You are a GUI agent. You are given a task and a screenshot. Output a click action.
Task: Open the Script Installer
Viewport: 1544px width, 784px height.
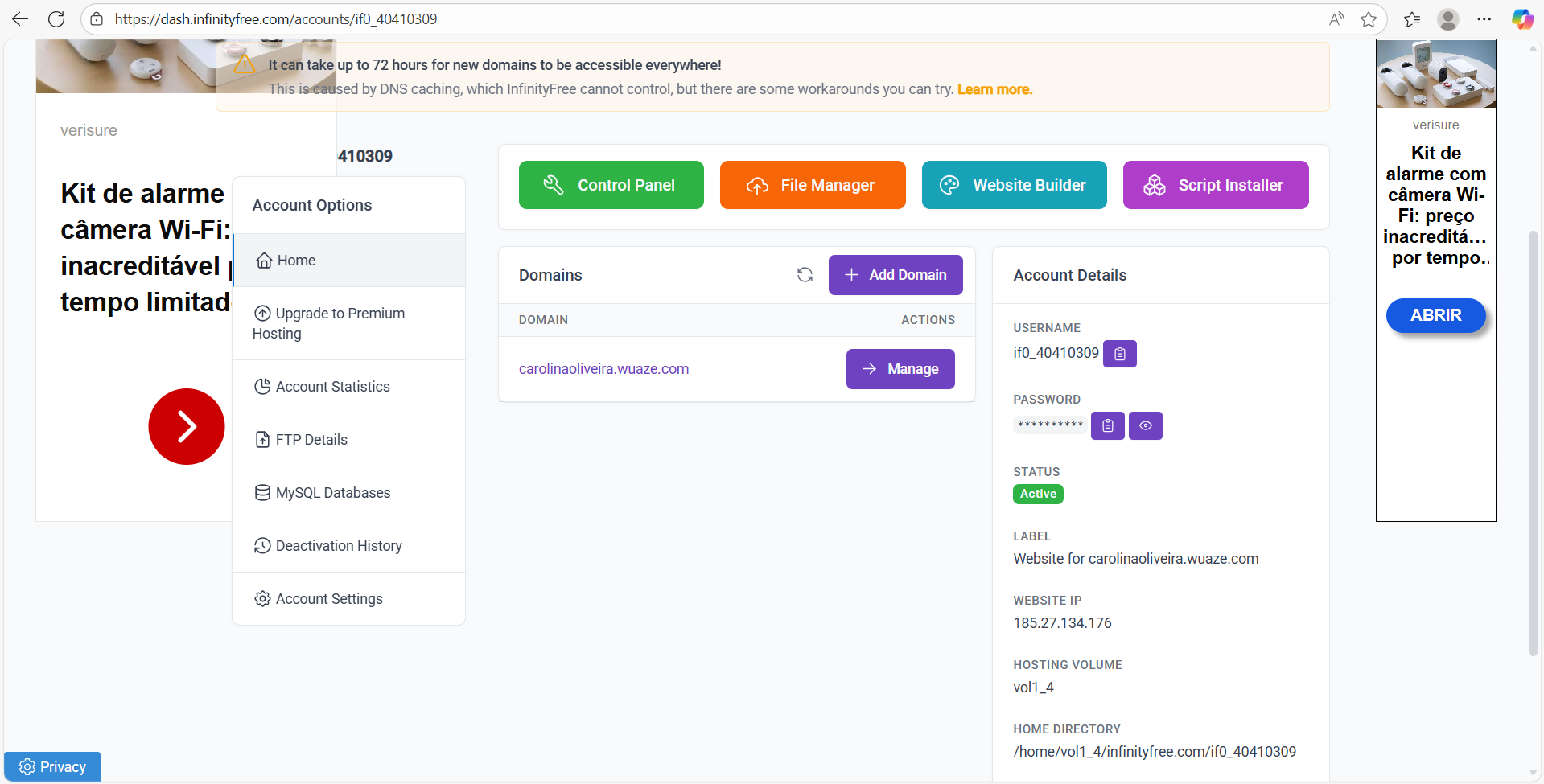coord(1215,185)
